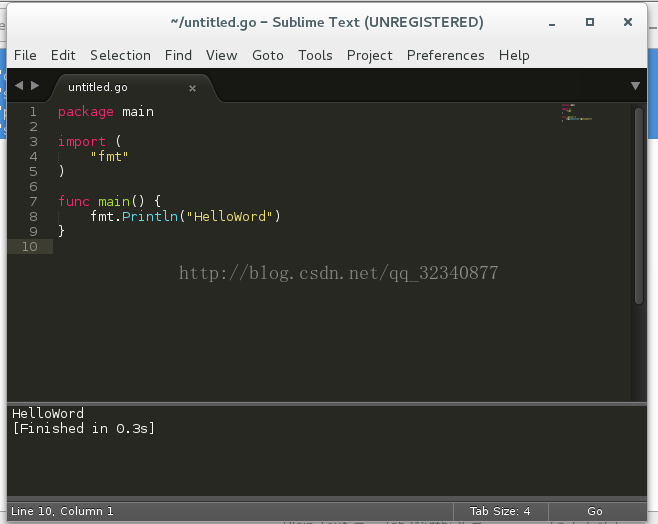Image resolution: width=658 pixels, height=524 pixels.
Task: Maximize the Sublime Text window
Action: [x=590, y=22]
